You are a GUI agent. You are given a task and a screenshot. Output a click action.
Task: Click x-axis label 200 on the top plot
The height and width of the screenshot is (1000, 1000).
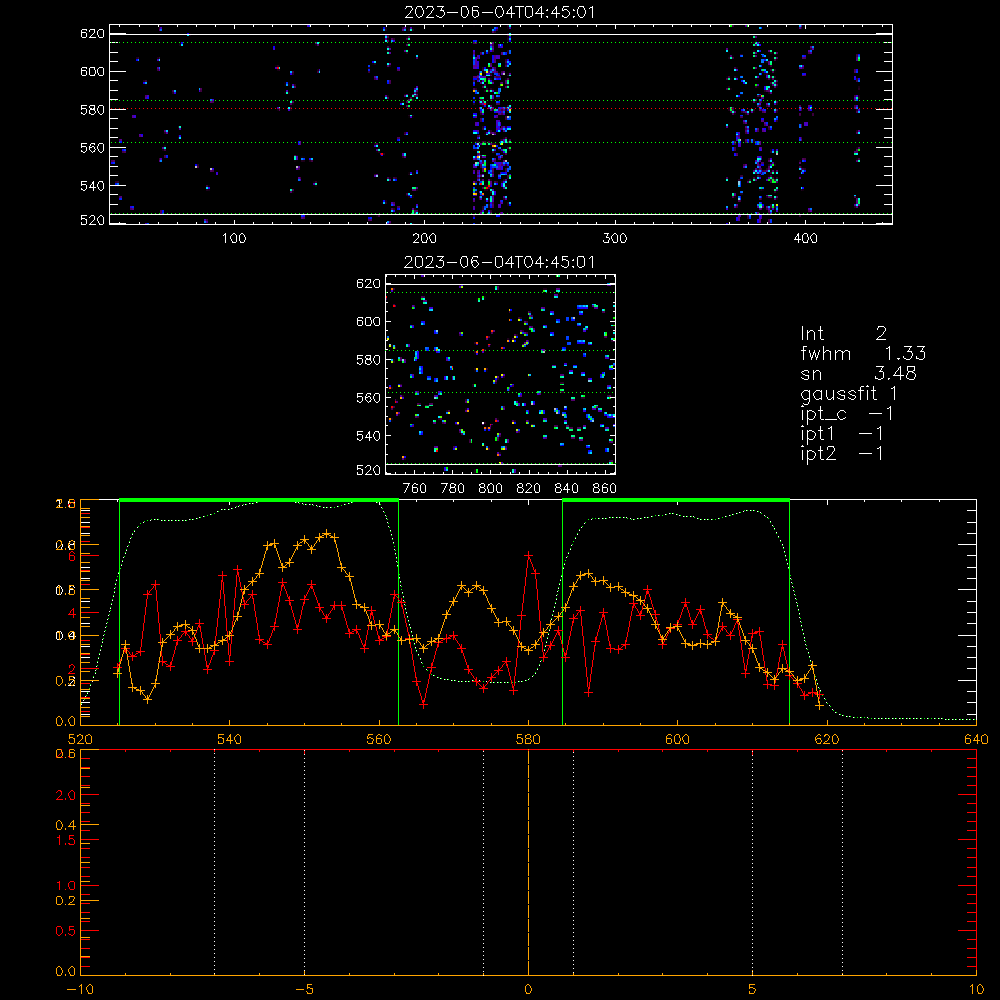[424, 238]
